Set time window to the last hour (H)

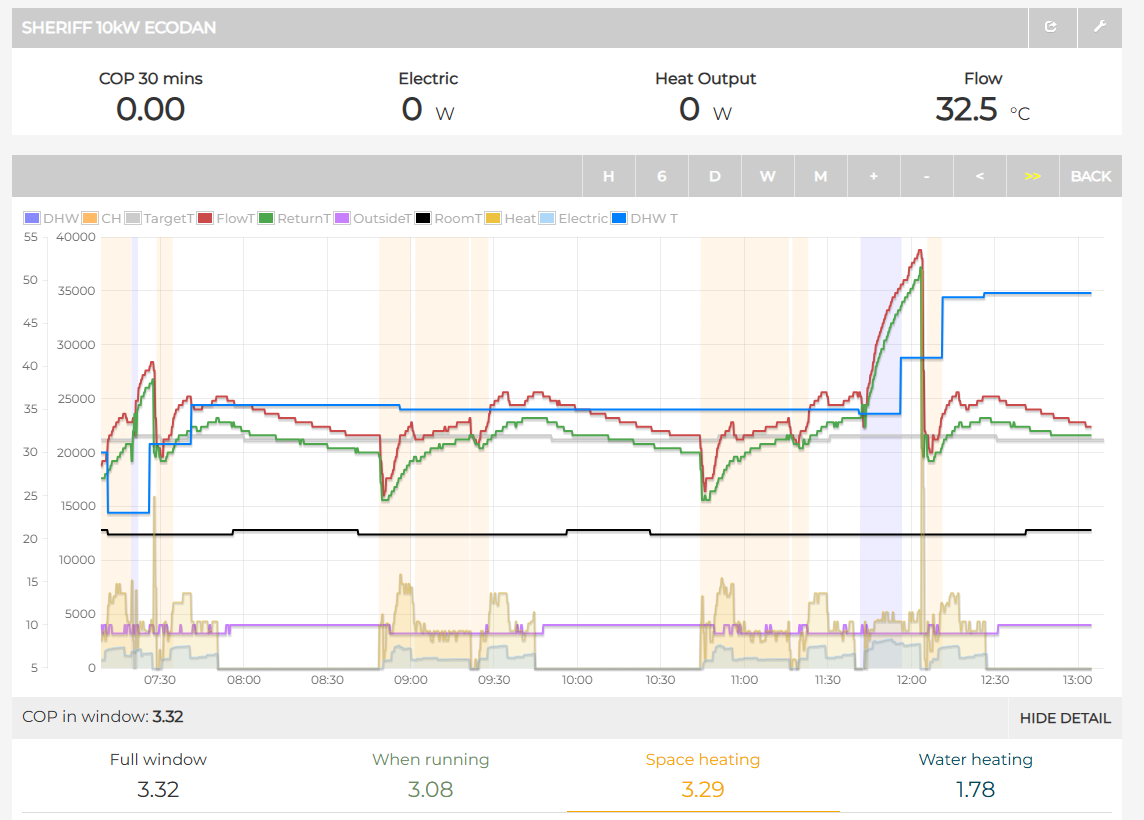608,176
